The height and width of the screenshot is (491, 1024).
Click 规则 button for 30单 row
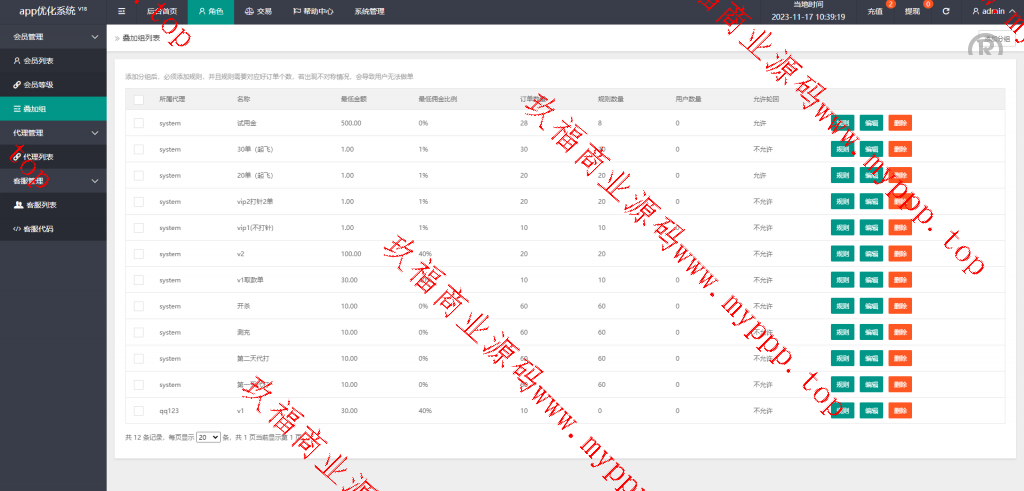[843, 149]
